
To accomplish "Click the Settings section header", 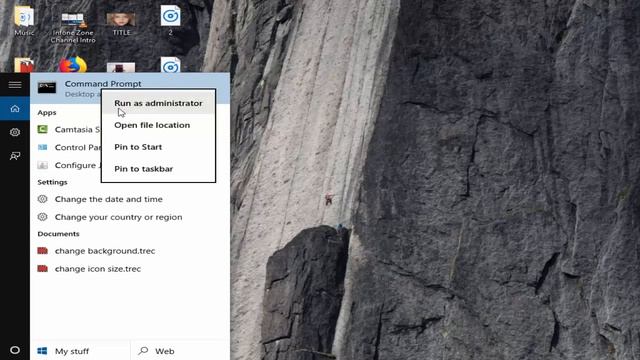I will click(x=52, y=182).
